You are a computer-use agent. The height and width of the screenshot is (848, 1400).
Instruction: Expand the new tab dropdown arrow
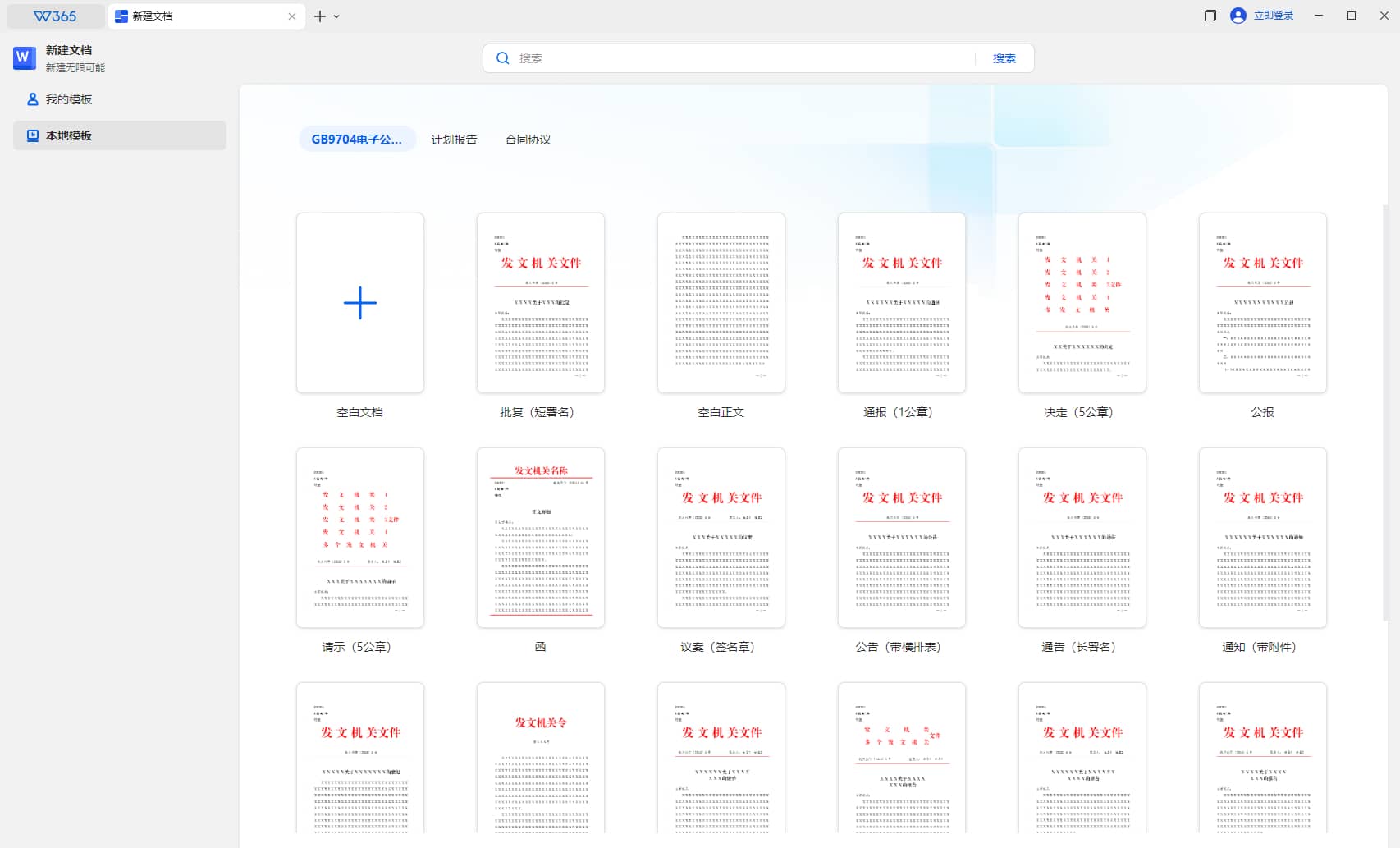point(336,16)
